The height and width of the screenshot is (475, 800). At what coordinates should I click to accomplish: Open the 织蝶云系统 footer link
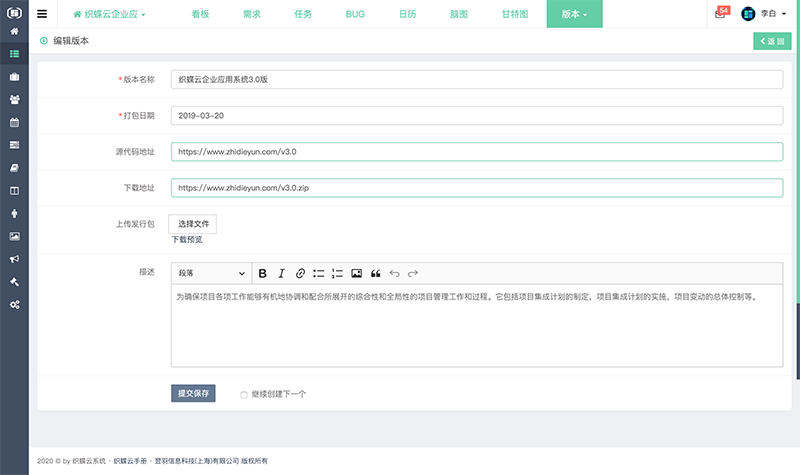coord(89,461)
